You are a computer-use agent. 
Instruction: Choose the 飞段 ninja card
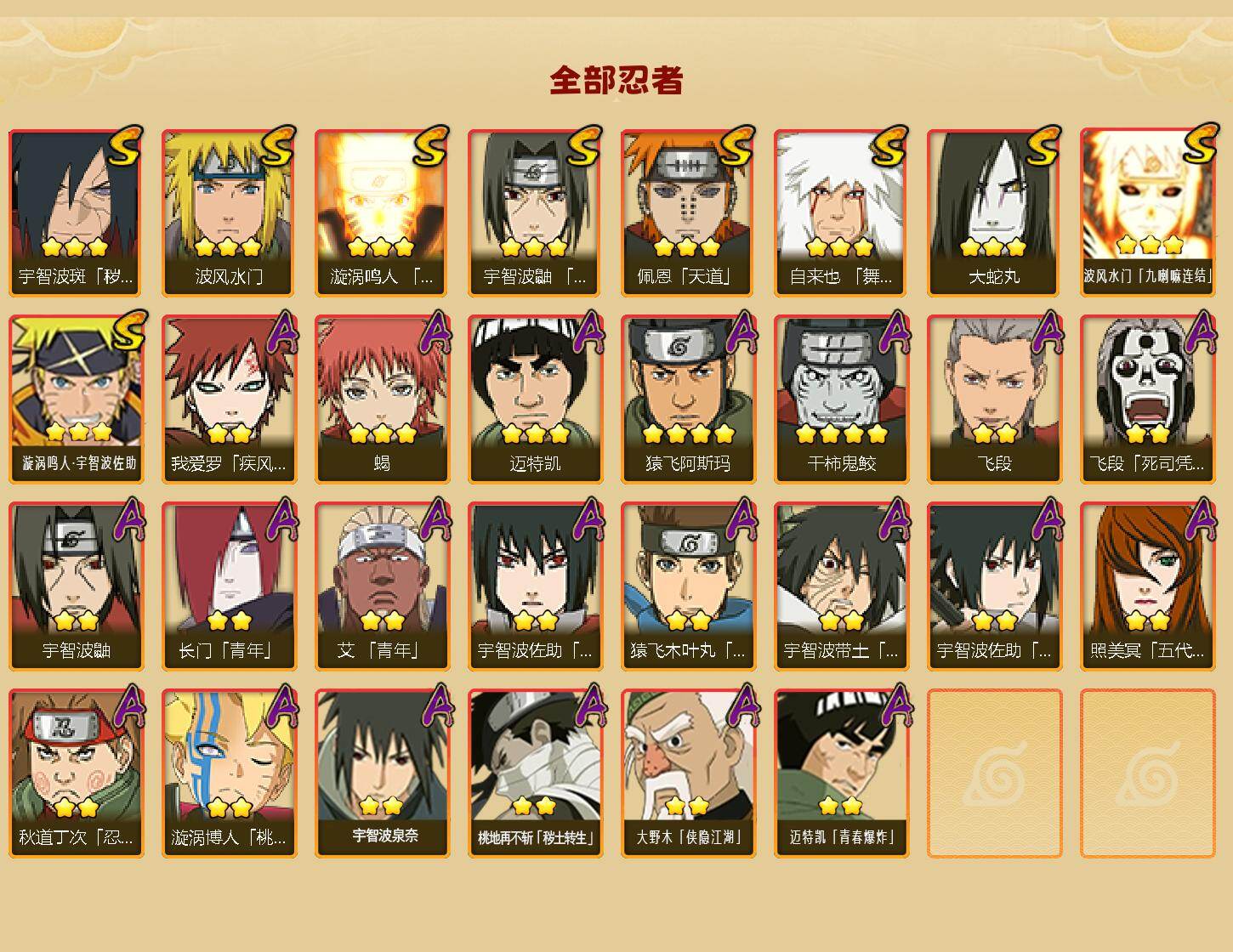[994, 399]
